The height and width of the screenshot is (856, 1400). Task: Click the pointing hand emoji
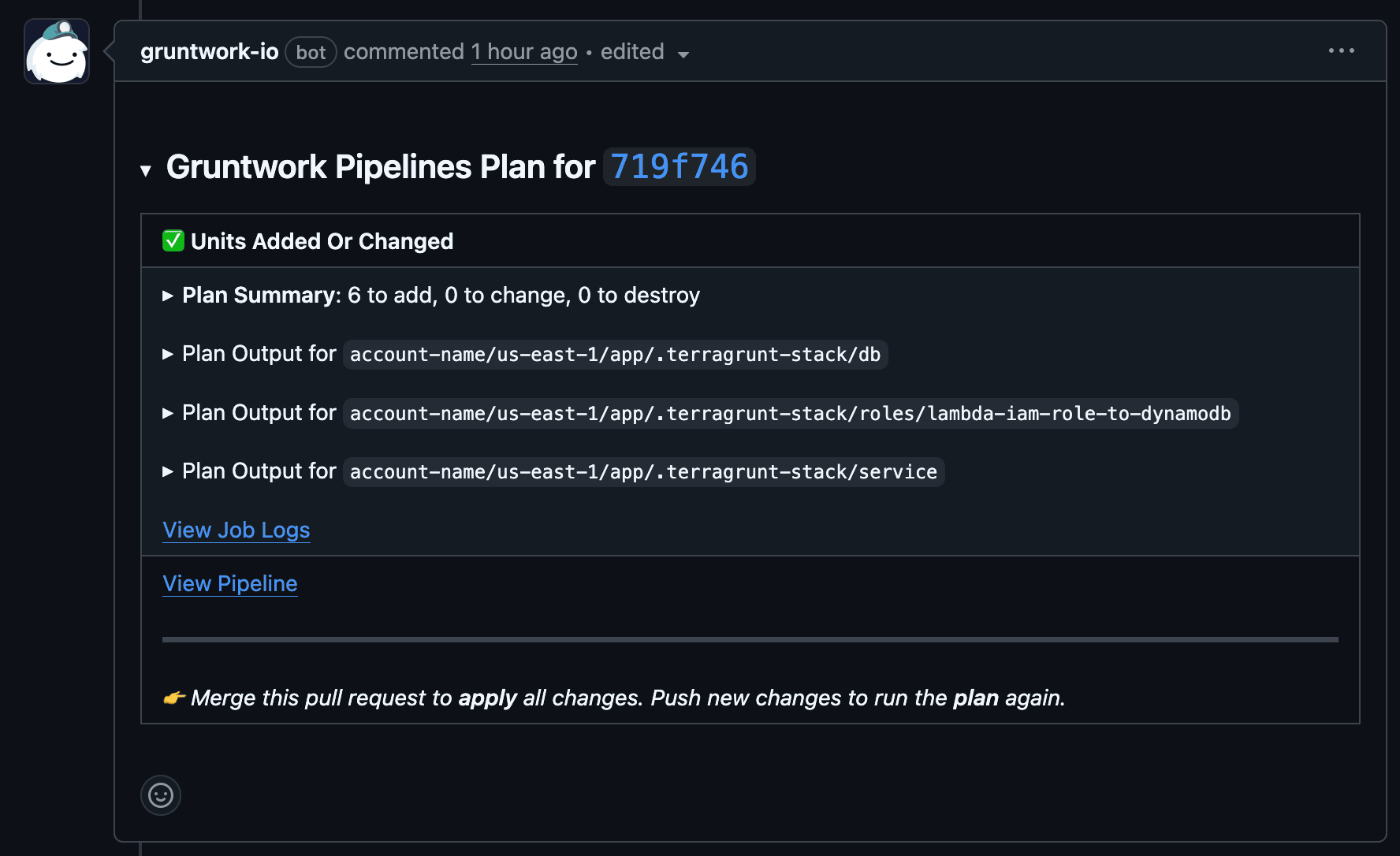(x=174, y=698)
